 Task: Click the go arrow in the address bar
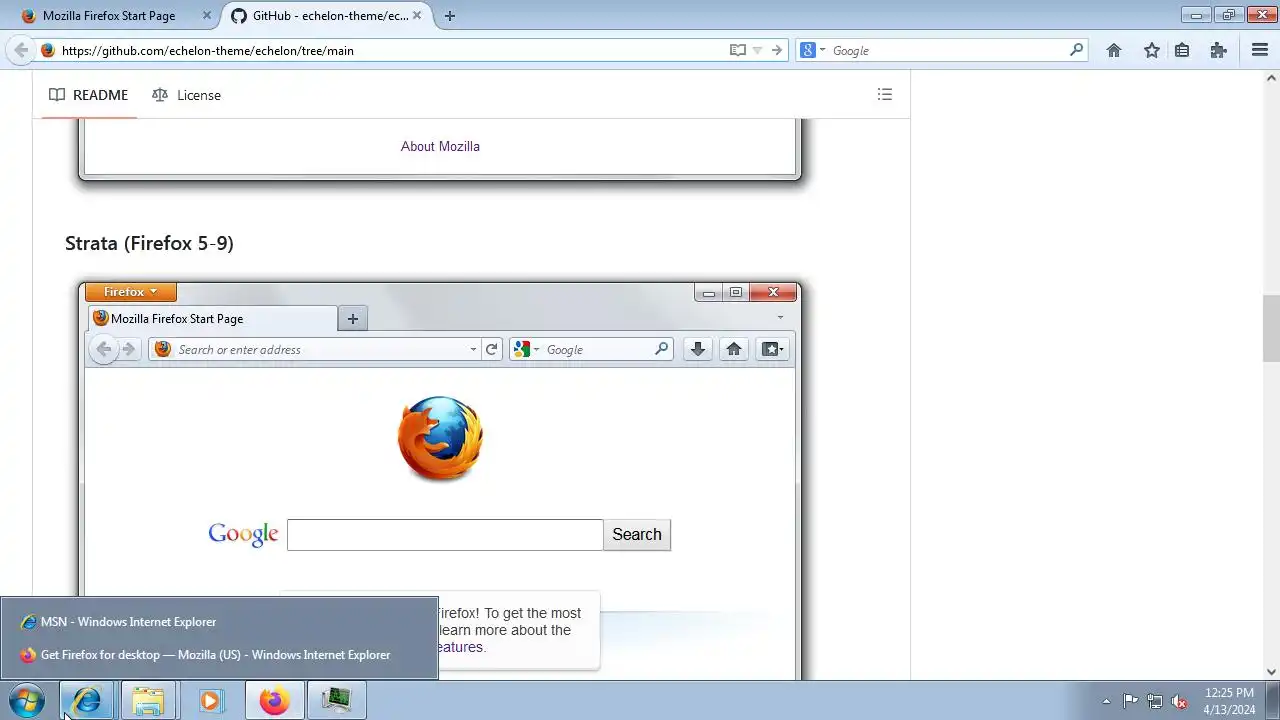coord(776,50)
